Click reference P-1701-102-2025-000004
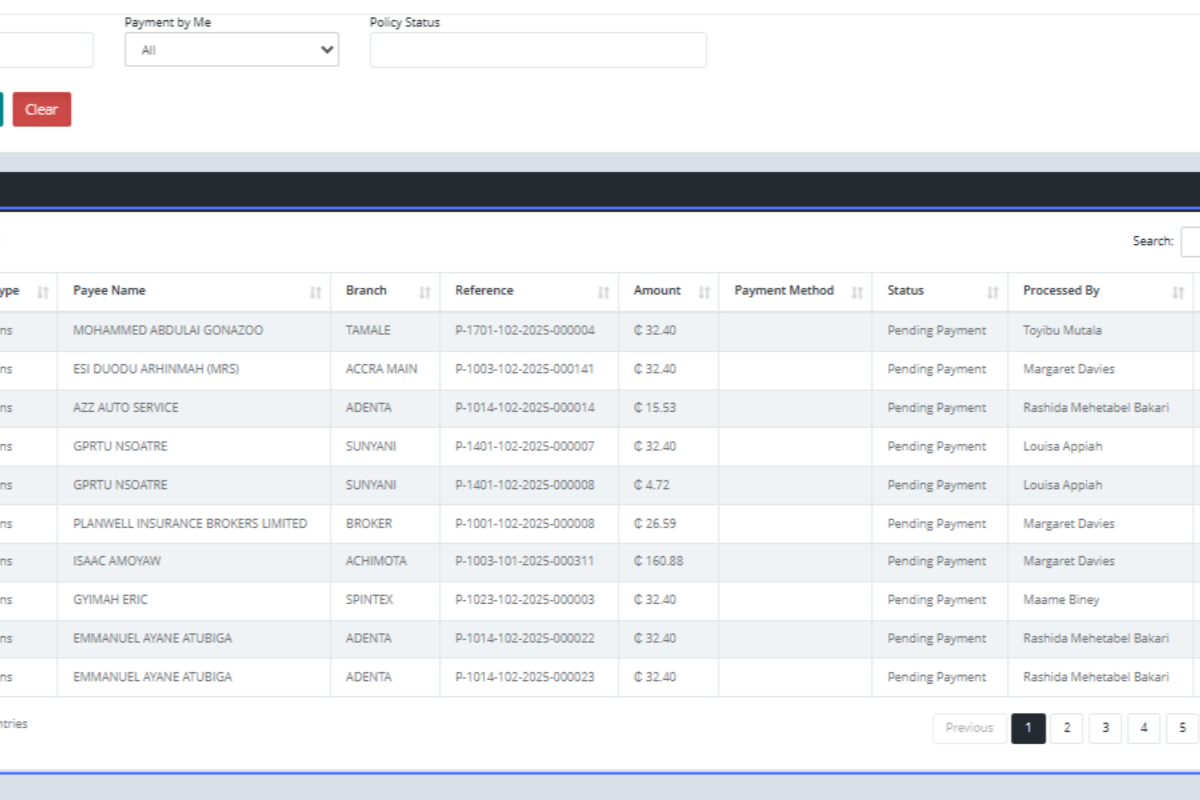 tap(524, 330)
